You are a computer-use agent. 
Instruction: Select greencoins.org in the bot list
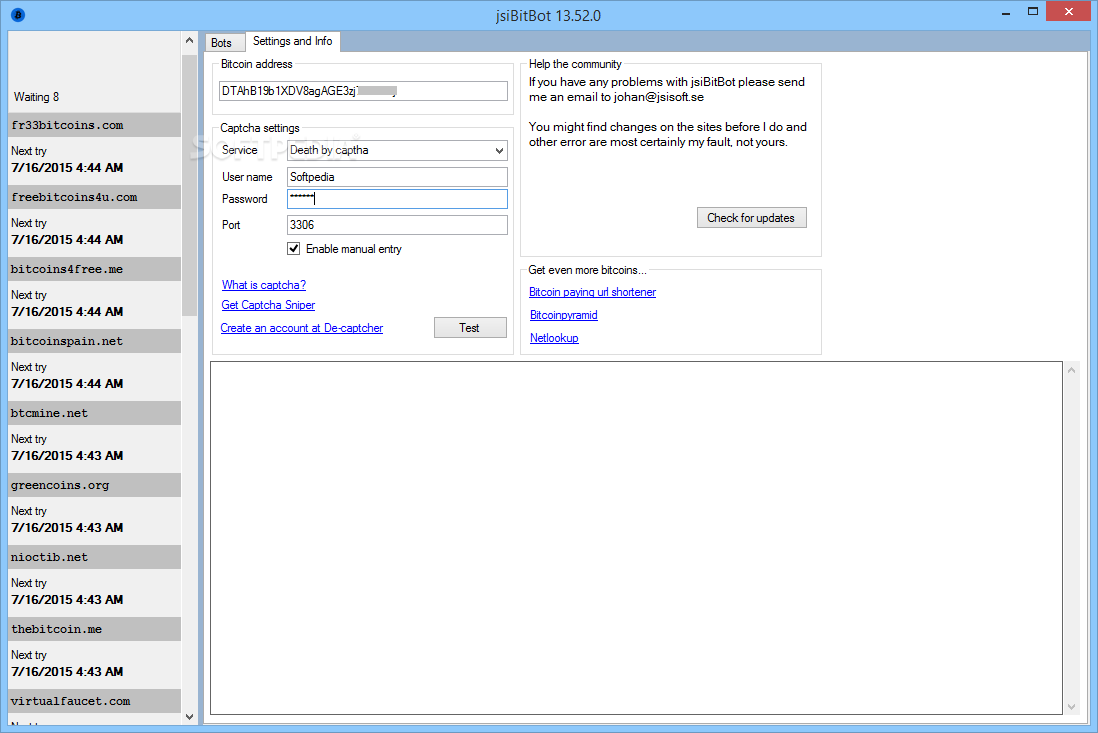[x=95, y=485]
